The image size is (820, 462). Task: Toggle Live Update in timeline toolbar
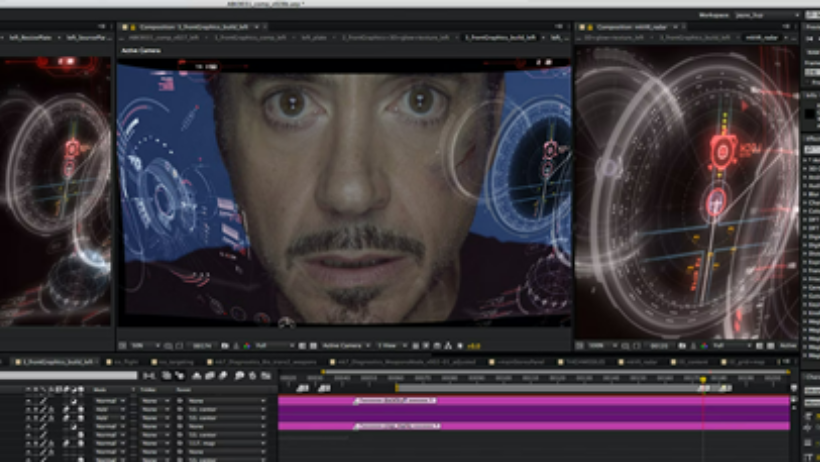coord(167,376)
